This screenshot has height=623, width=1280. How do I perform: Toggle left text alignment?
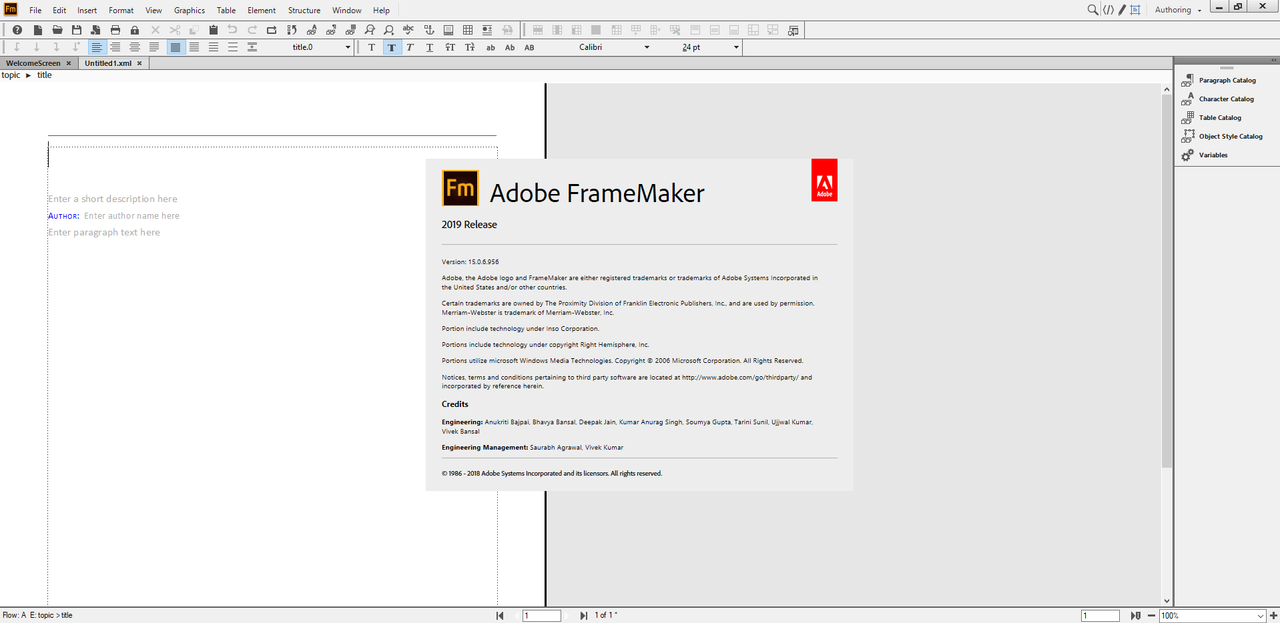coord(96,47)
